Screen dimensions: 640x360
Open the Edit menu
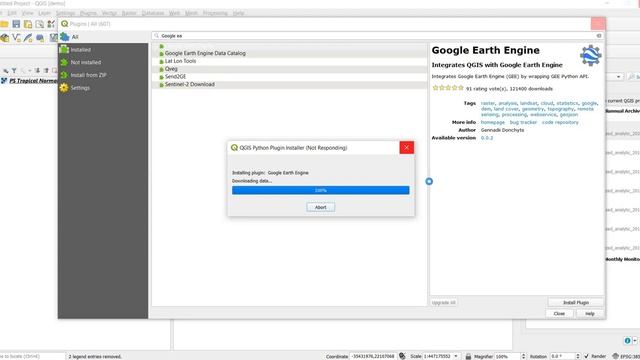tap(12, 13)
